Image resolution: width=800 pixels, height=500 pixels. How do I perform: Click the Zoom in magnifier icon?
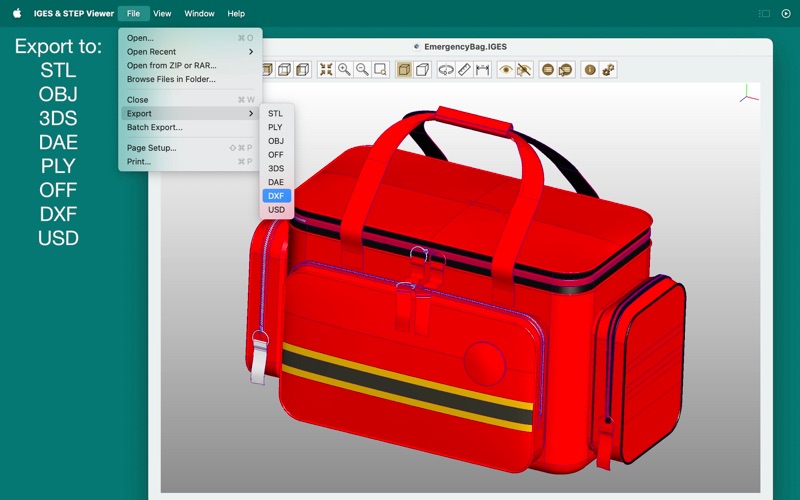(x=344, y=69)
